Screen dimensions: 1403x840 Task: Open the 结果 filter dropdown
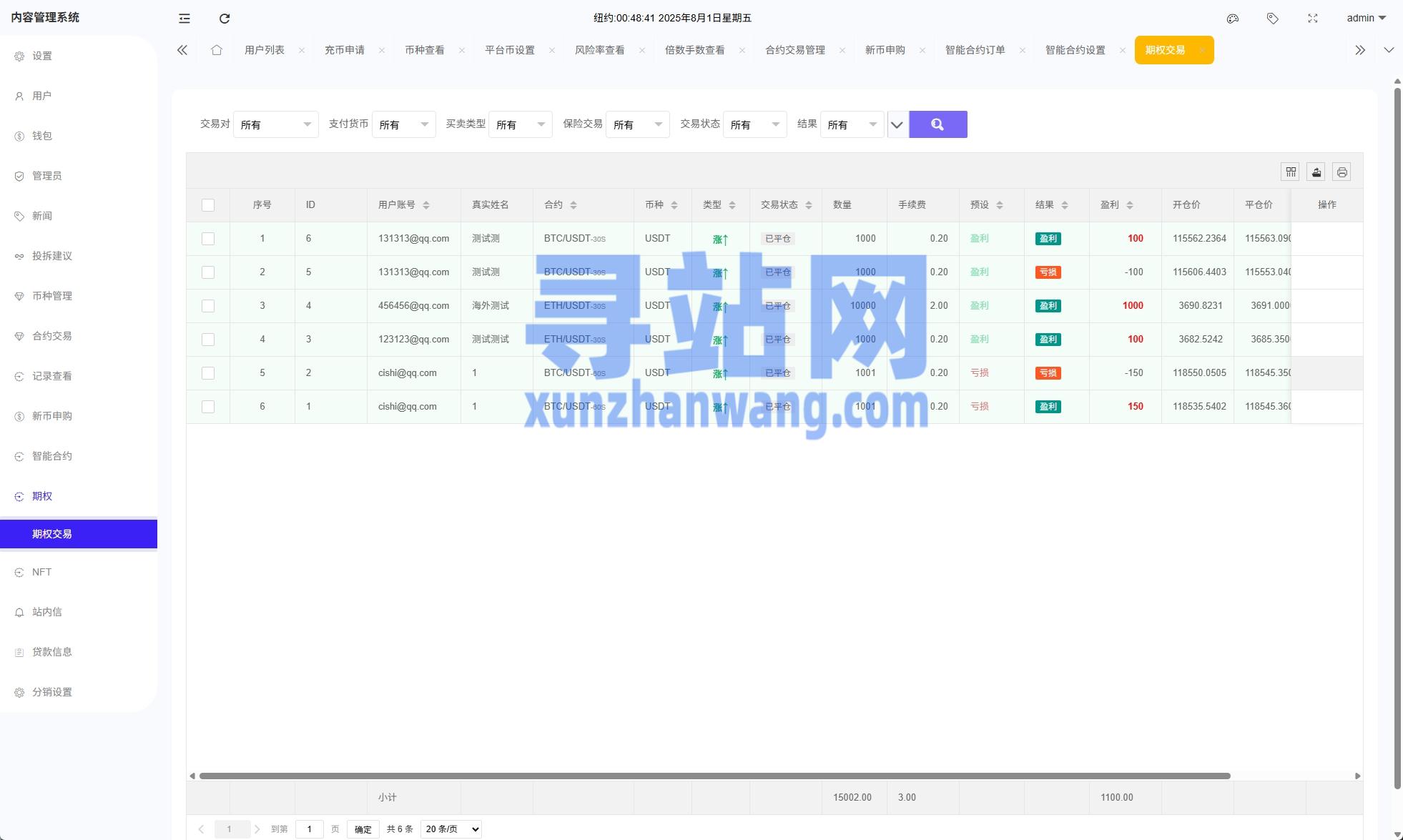point(852,124)
